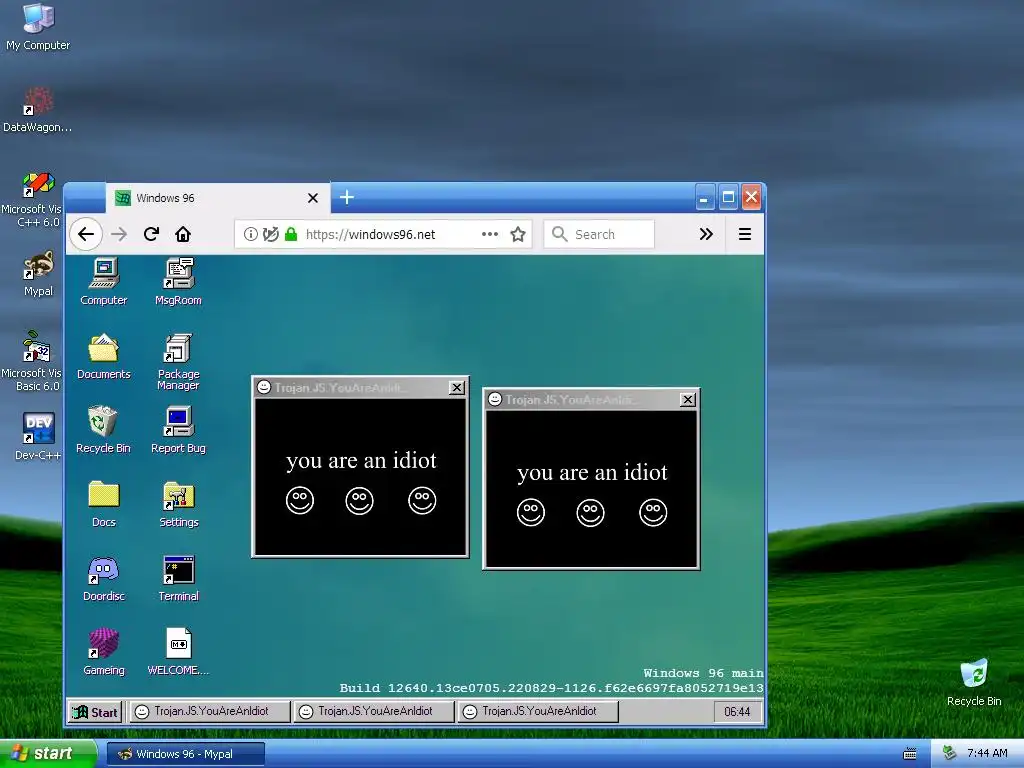Open a new tab with plus button
The image size is (1024, 768).
(347, 197)
